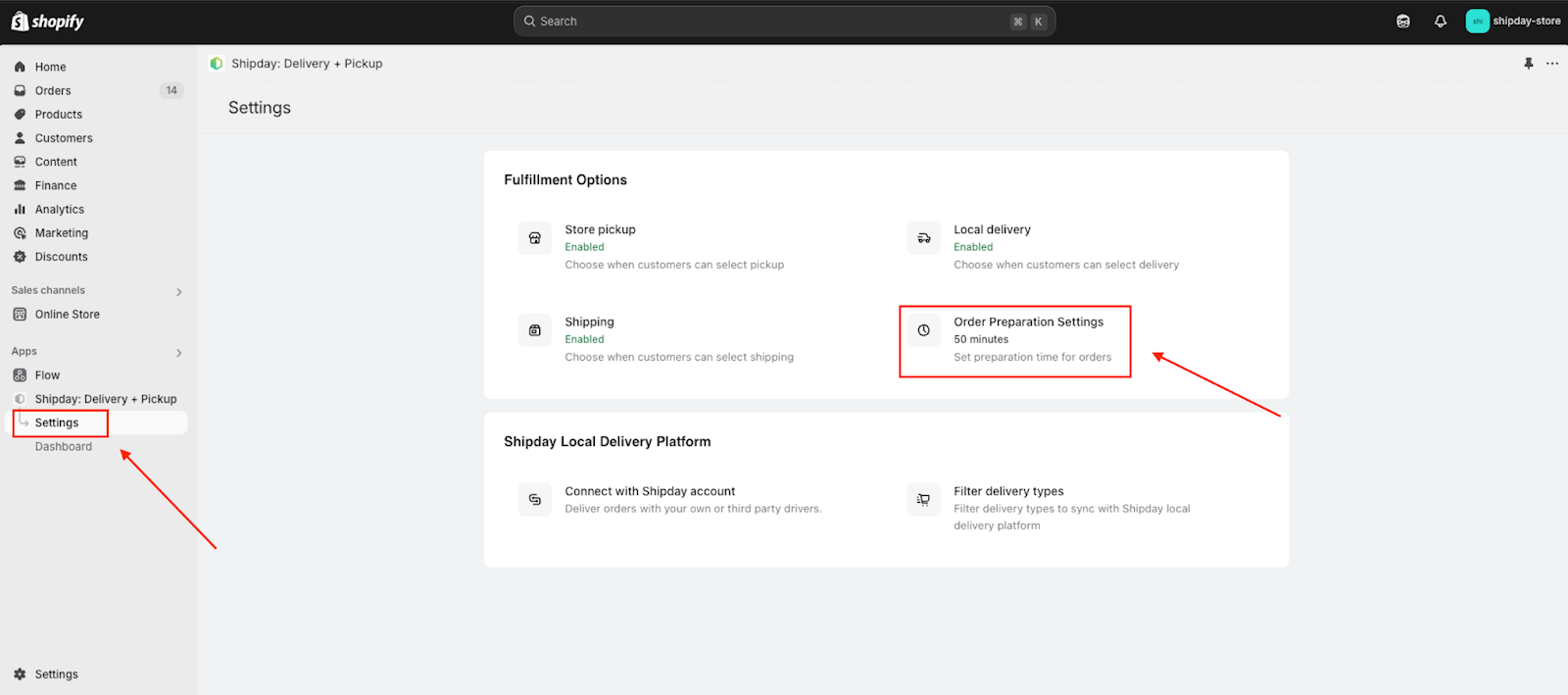Image resolution: width=1568 pixels, height=695 pixels.
Task: Click the Shipping box icon
Action: (x=535, y=330)
